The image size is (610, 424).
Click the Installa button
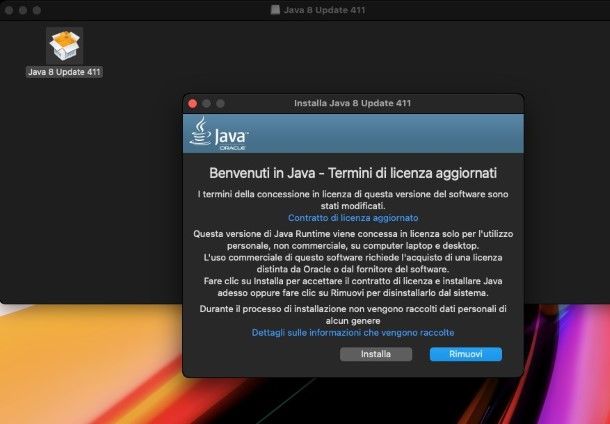pyautogui.click(x=376, y=354)
